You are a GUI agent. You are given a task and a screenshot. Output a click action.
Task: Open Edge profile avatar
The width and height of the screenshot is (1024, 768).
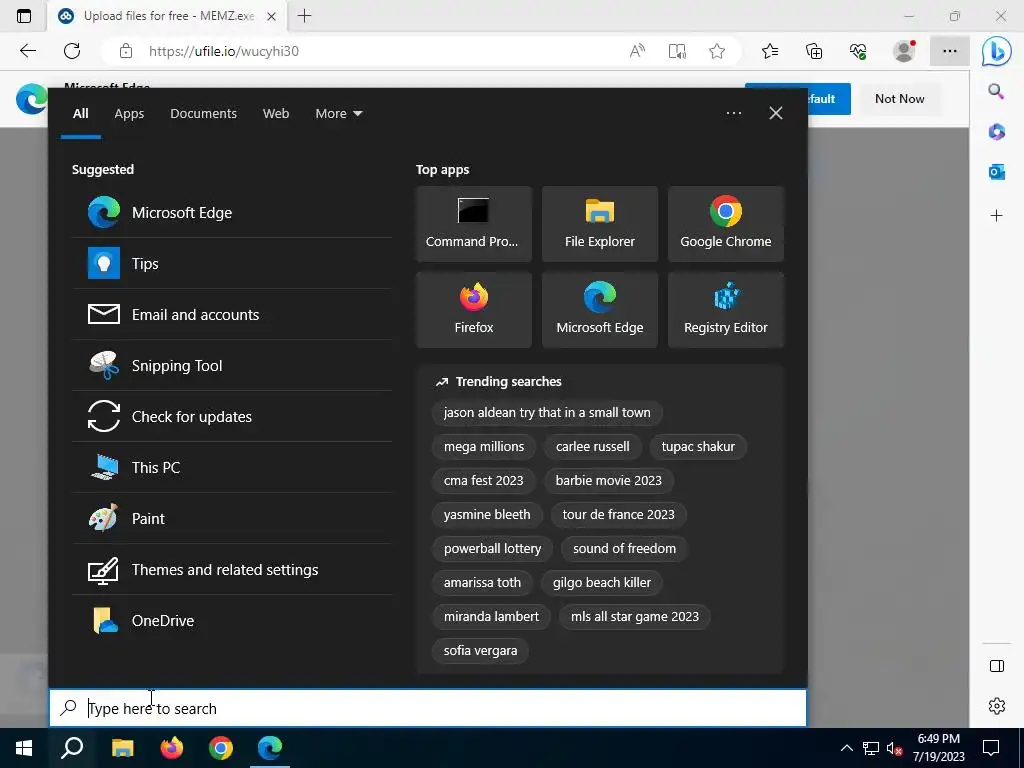point(904,51)
